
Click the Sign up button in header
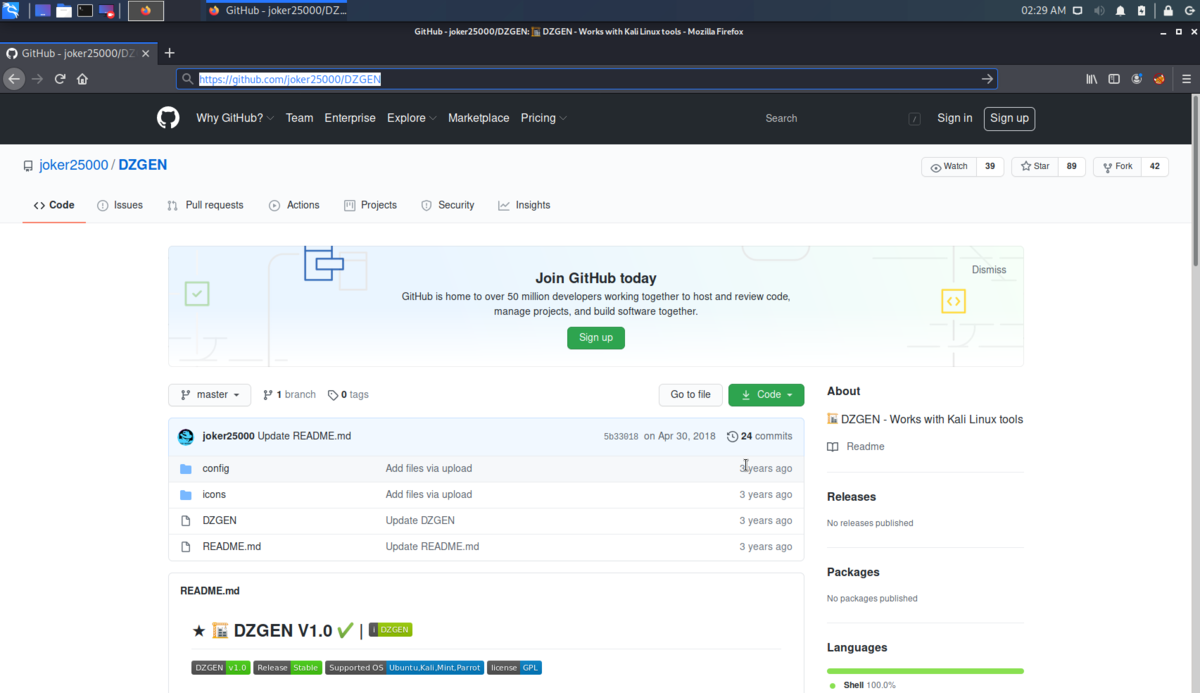click(x=1009, y=118)
